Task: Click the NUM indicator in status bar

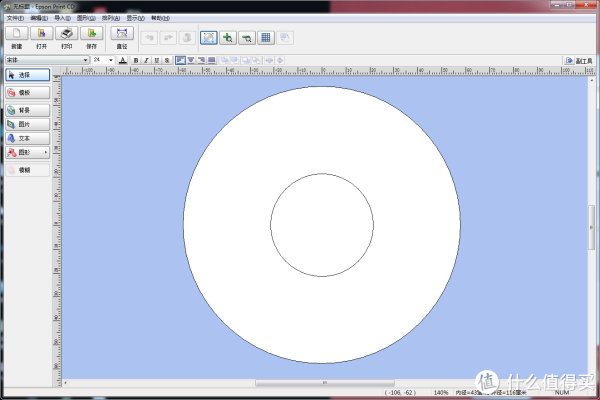Action: click(x=562, y=392)
